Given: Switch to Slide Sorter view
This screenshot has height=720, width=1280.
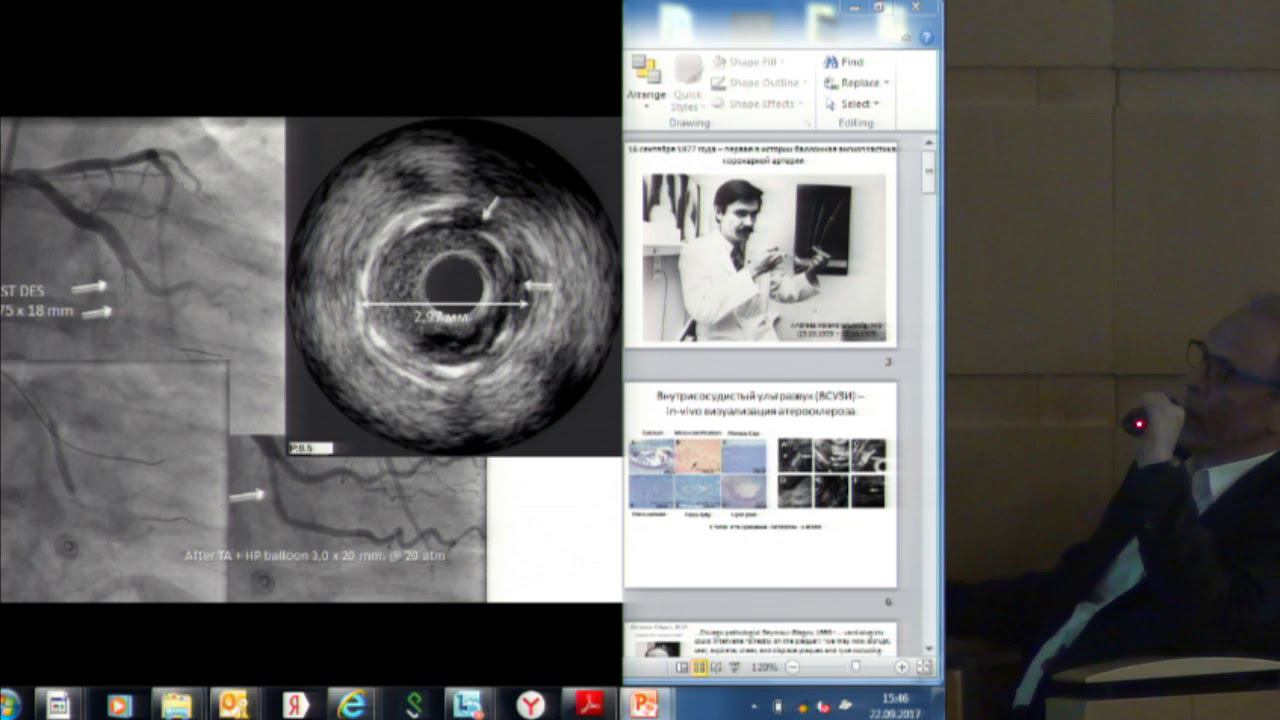Looking at the screenshot, I should 700,667.
